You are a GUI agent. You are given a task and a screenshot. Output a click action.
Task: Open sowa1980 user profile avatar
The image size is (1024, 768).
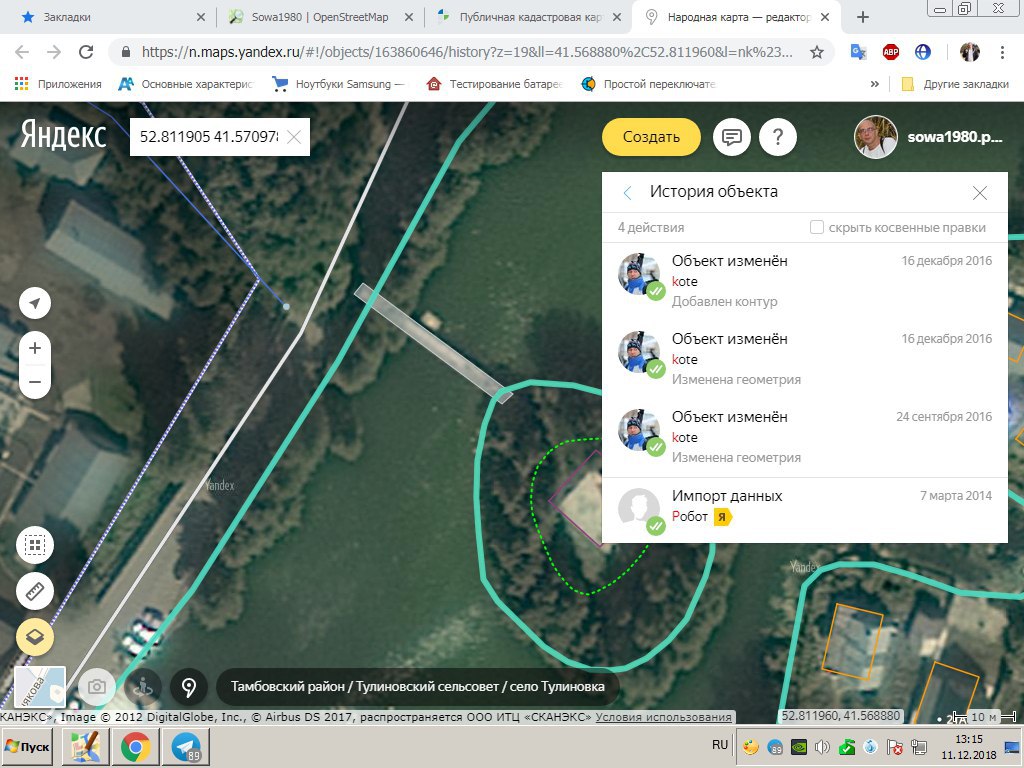pyautogui.click(x=876, y=137)
